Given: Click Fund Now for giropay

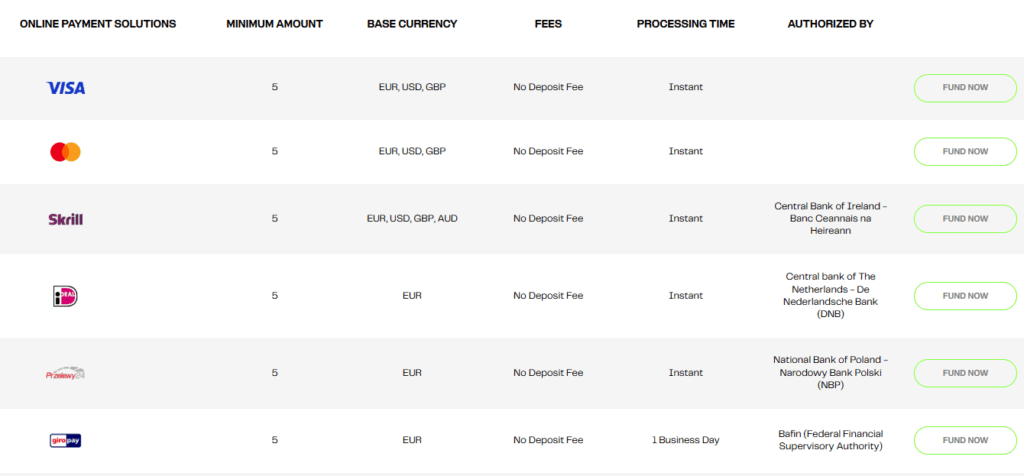Looking at the screenshot, I should (965, 440).
